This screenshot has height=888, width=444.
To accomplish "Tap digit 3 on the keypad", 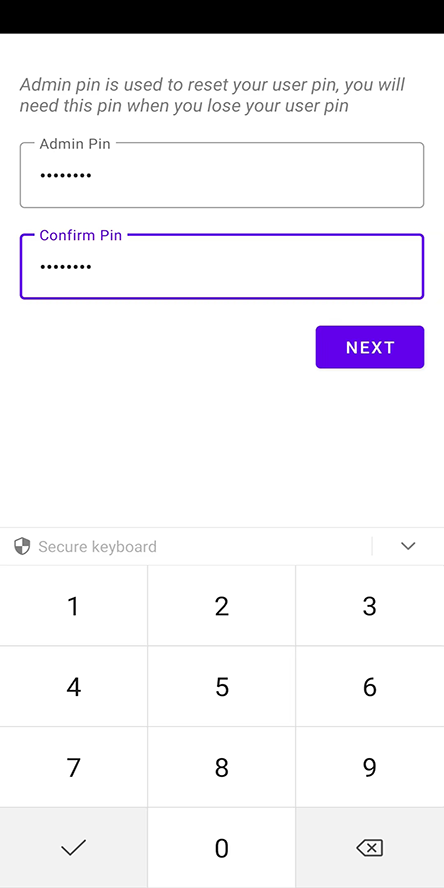I will coord(370,606).
